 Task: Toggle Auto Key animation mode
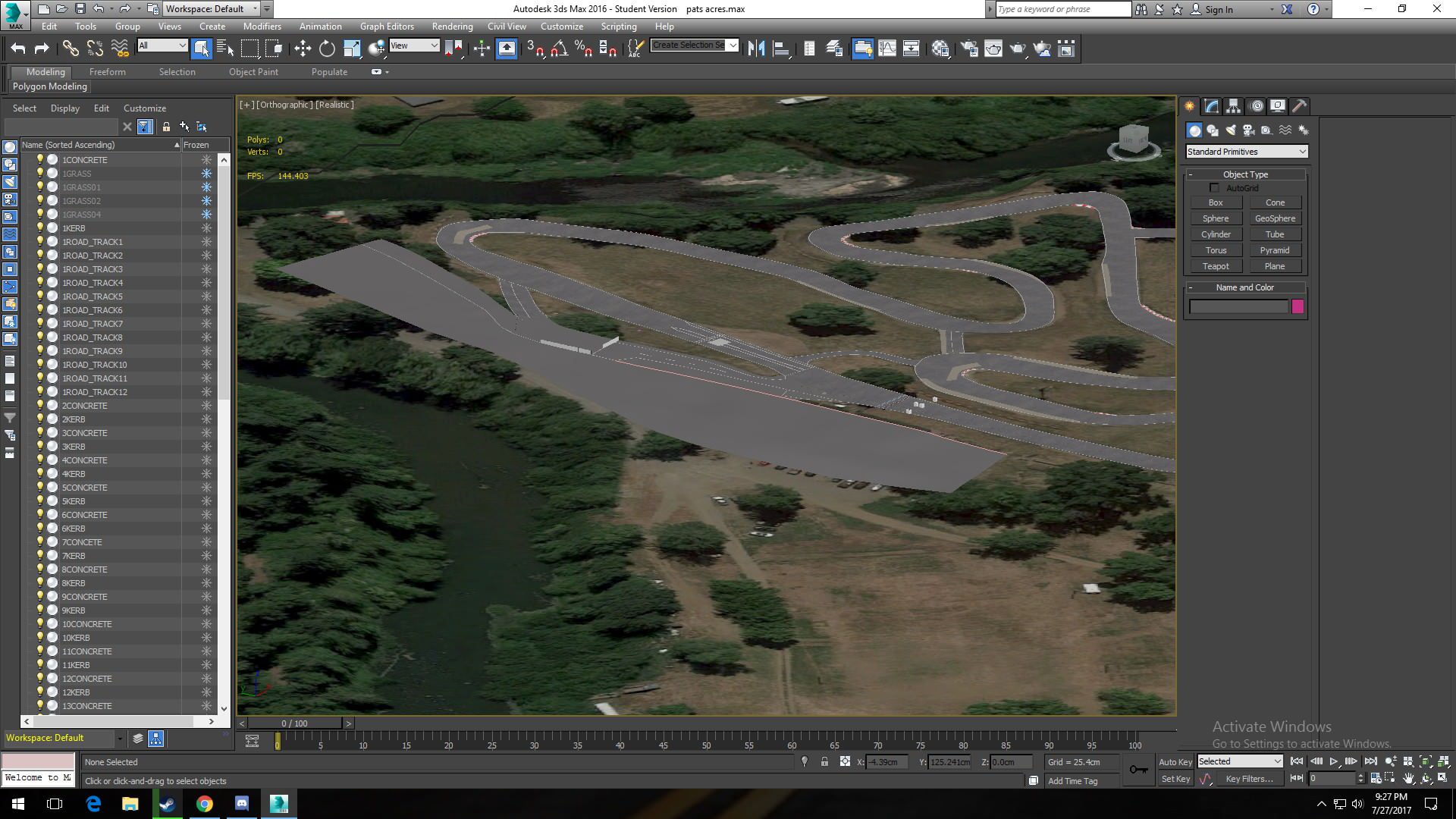1175,762
